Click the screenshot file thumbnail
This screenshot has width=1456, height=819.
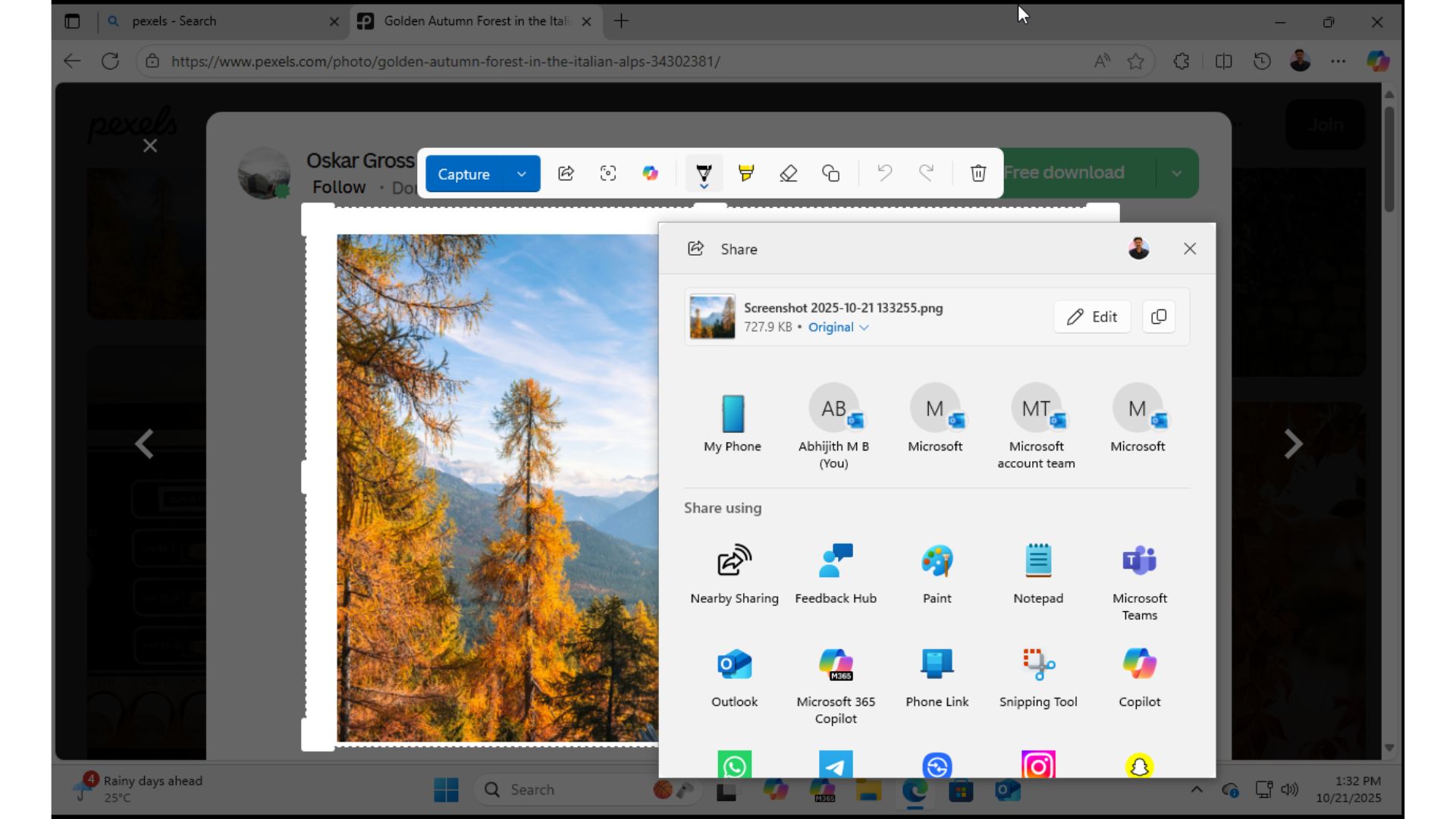(711, 316)
